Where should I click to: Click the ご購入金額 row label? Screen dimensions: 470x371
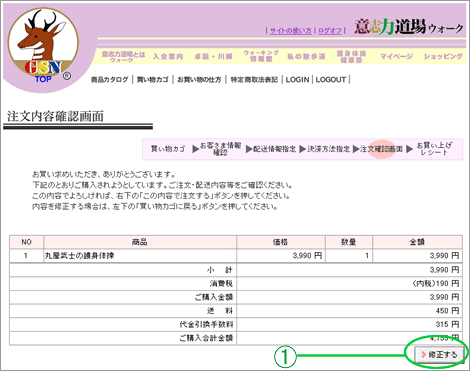pos(214,297)
